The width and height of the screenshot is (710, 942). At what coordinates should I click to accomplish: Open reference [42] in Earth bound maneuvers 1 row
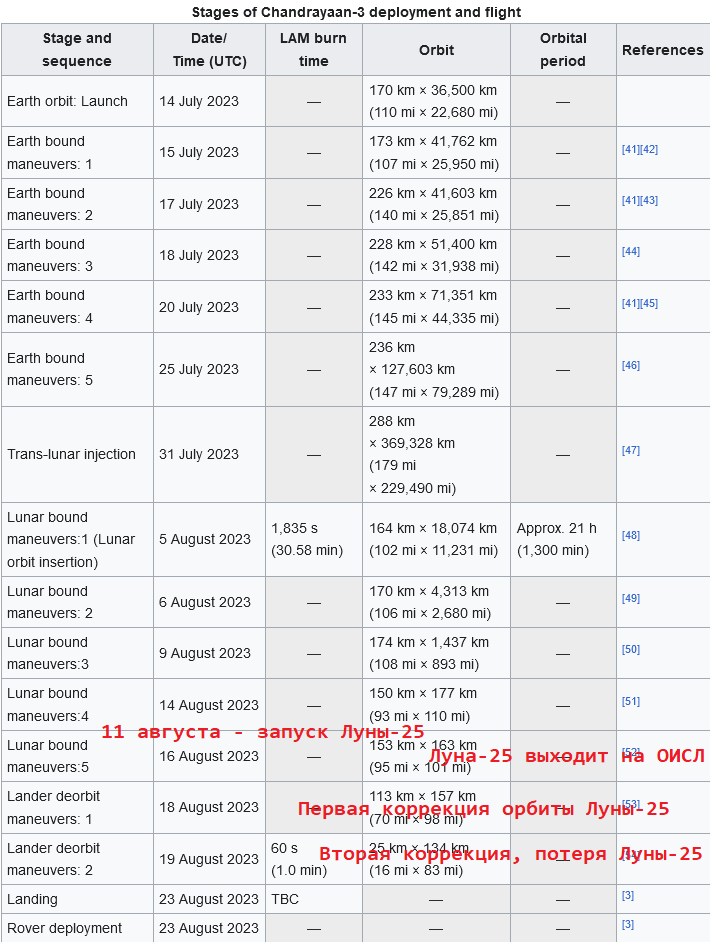pos(649,150)
